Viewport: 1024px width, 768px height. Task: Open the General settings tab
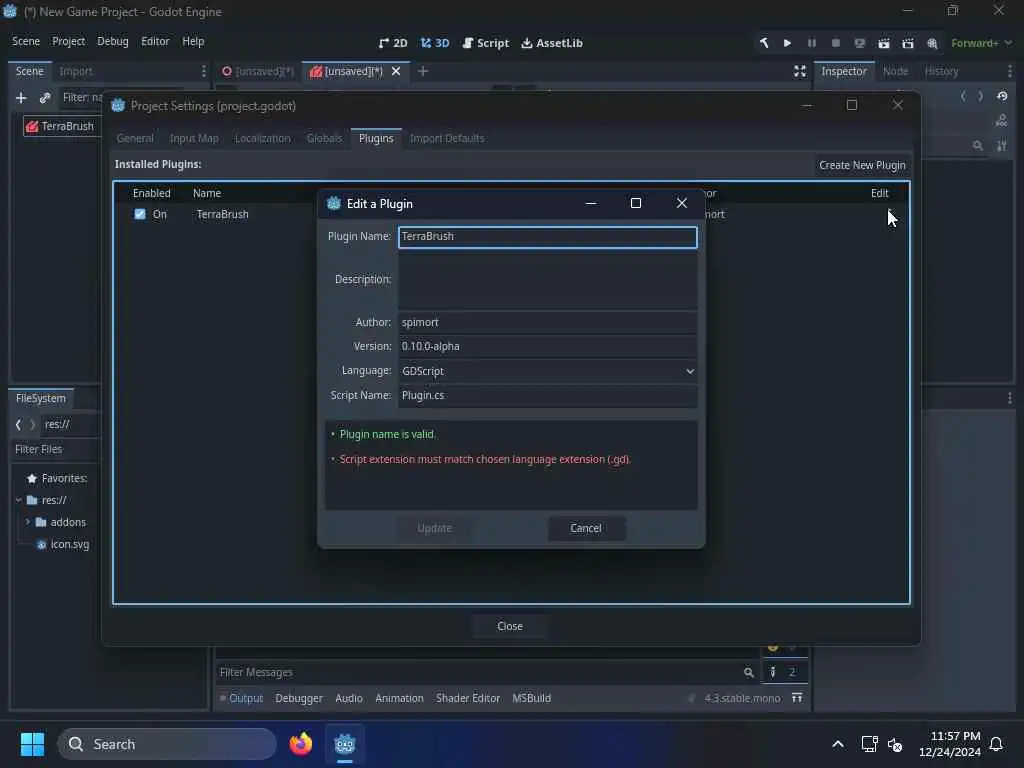point(135,138)
